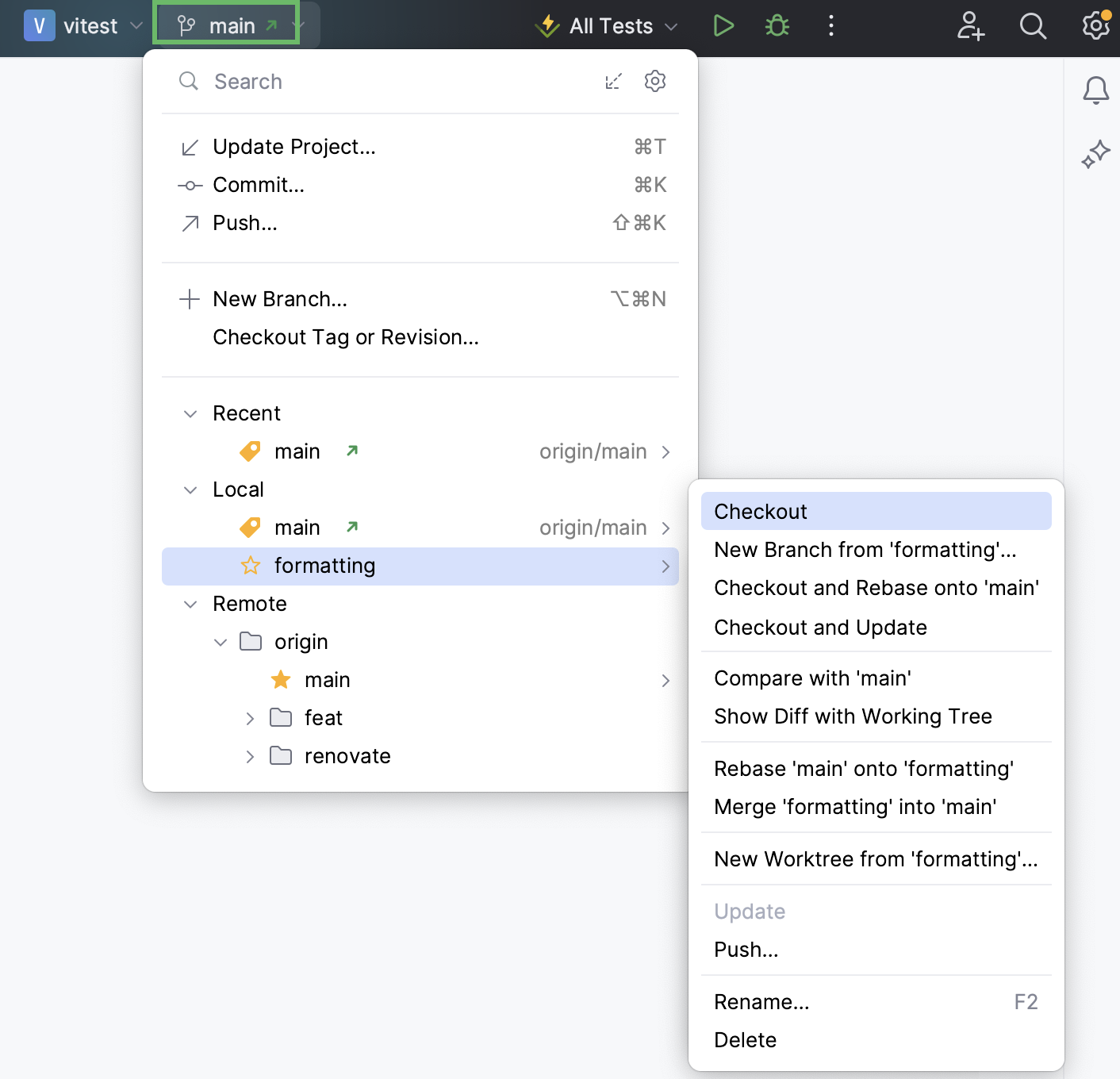Start Code With Me collaborator invite
The image size is (1120, 1079).
[x=969, y=25]
